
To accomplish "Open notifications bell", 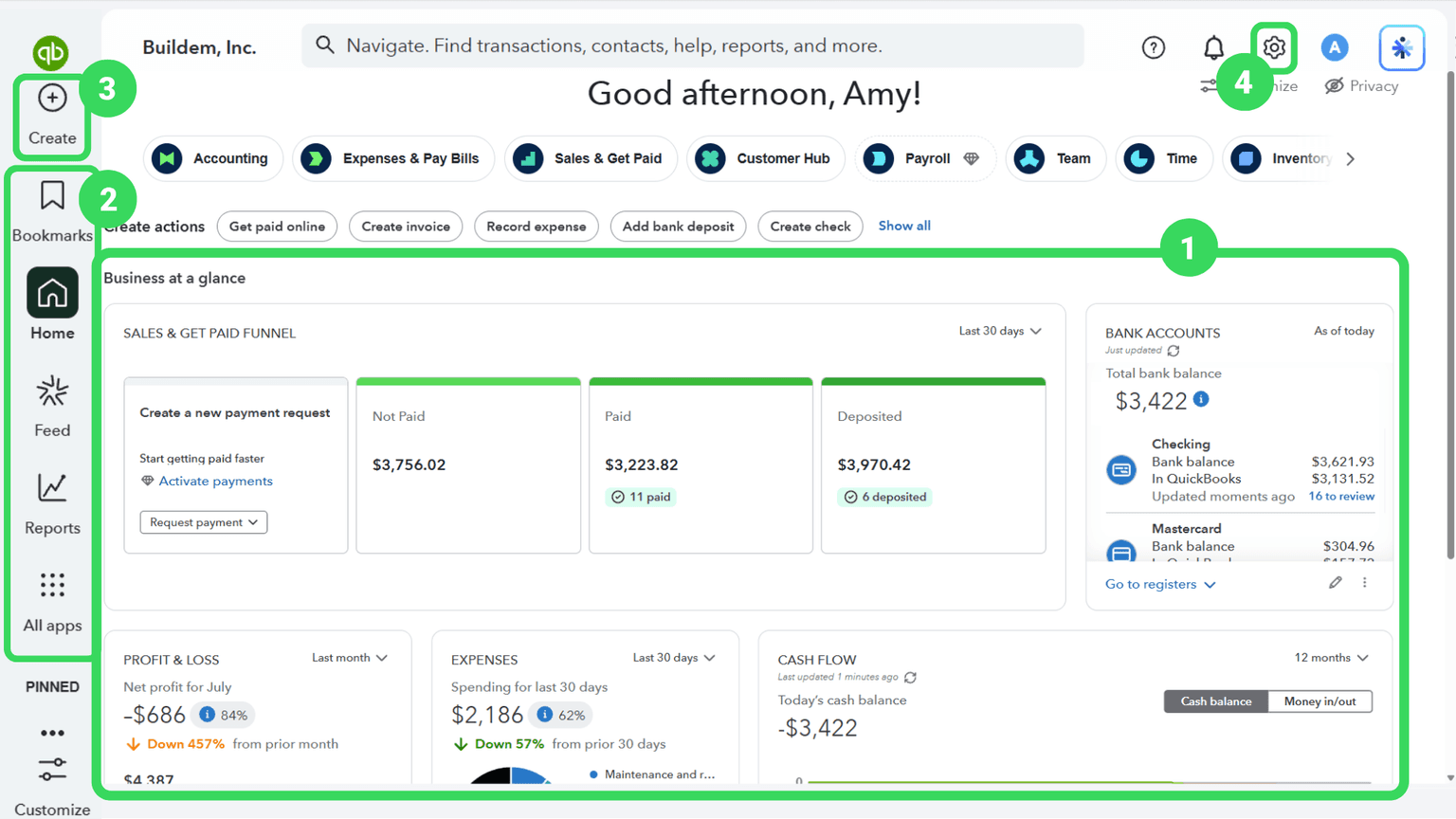I will (x=1213, y=47).
